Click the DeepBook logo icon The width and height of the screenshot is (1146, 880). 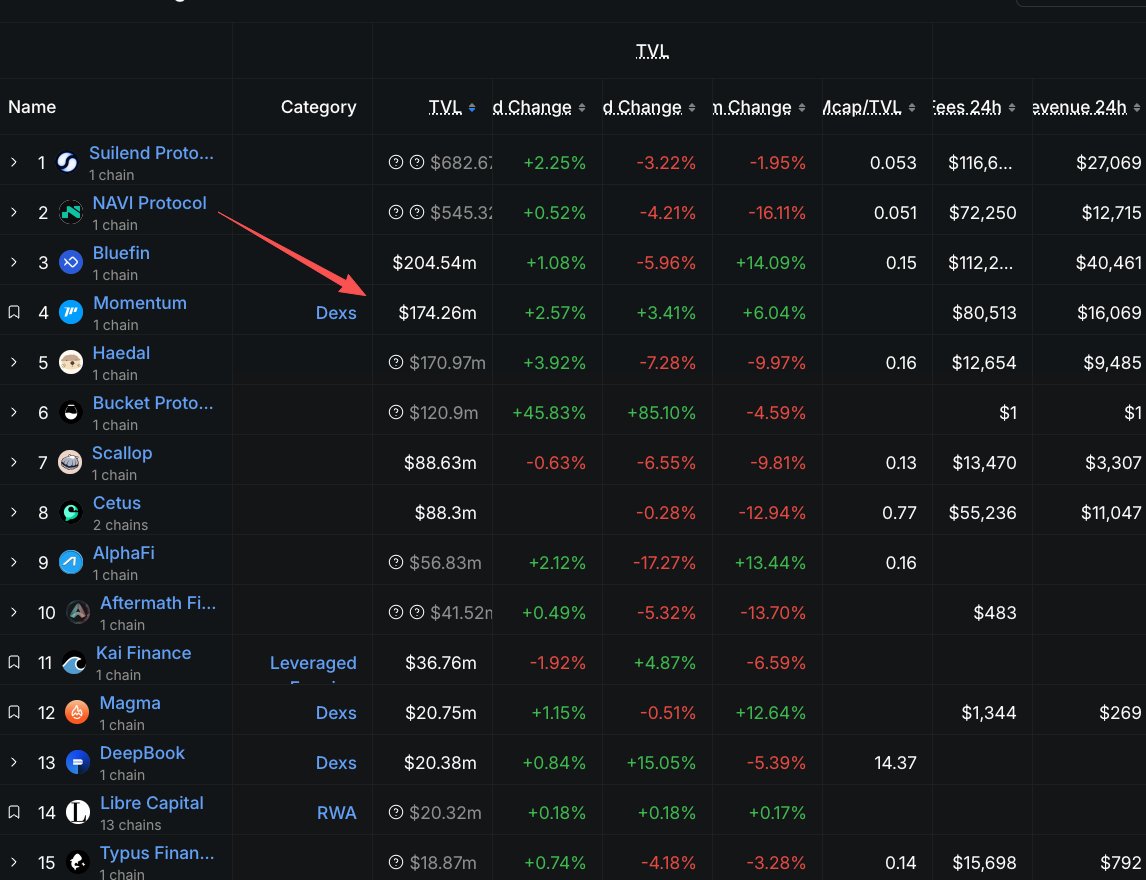pyautogui.click(x=77, y=762)
